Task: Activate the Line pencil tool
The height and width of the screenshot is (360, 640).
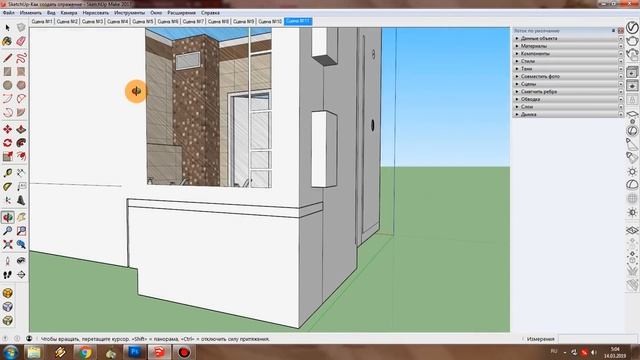Action: (7, 58)
